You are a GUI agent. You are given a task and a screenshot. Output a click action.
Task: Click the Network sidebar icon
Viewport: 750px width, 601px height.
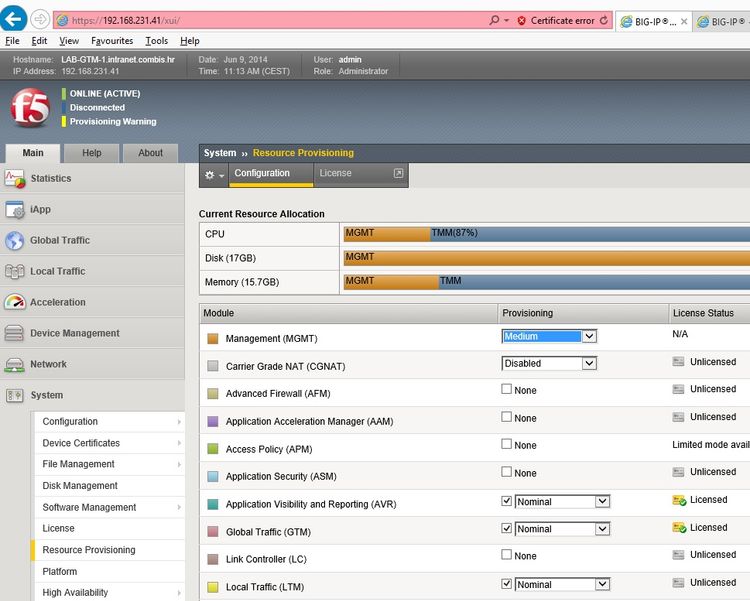pyautogui.click(x=15, y=365)
